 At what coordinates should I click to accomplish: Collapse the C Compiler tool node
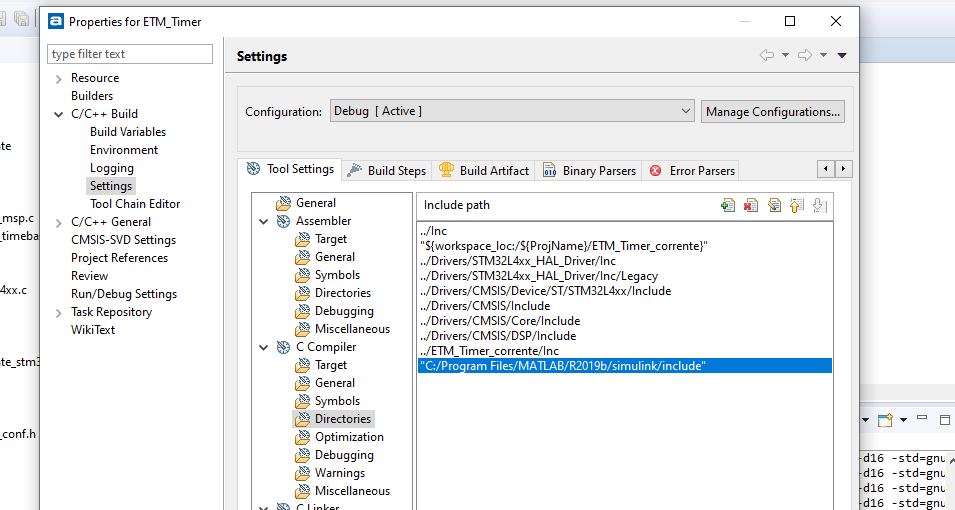pyautogui.click(x=265, y=347)
